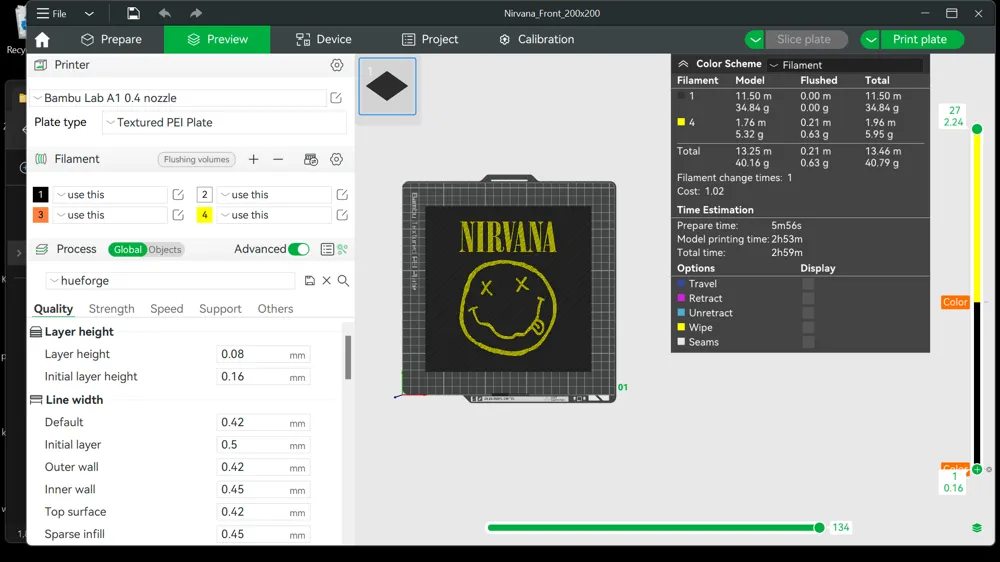The image size is (1000, 562).
Task: Open printer settings gear icon
Action: click(x=337, y=65)
